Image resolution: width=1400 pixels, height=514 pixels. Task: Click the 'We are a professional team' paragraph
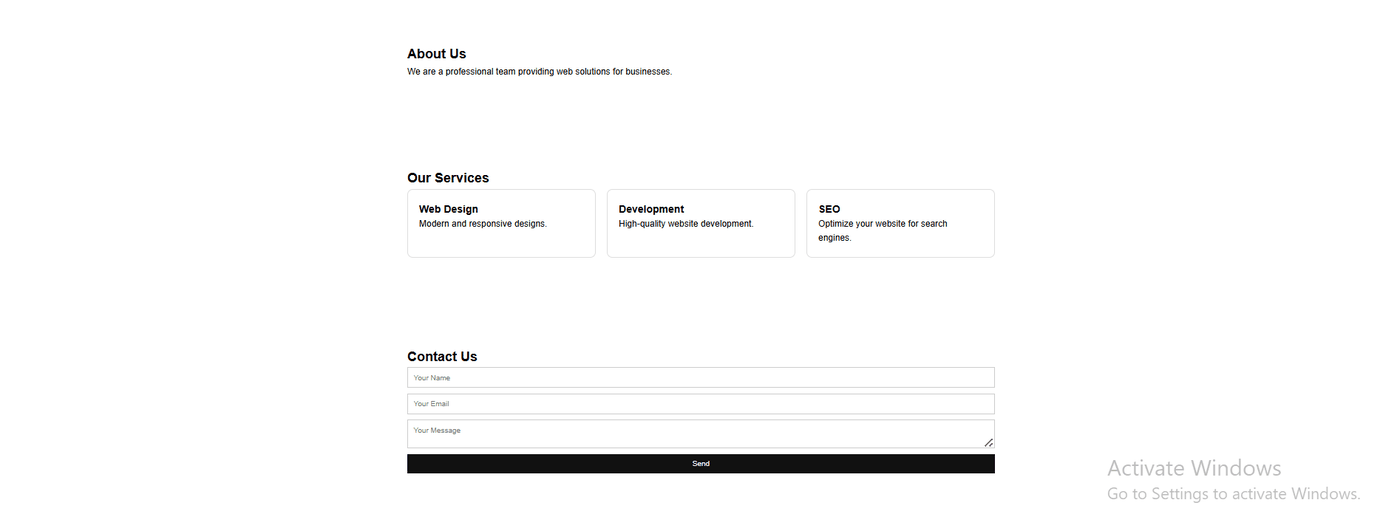click(539, 72)
